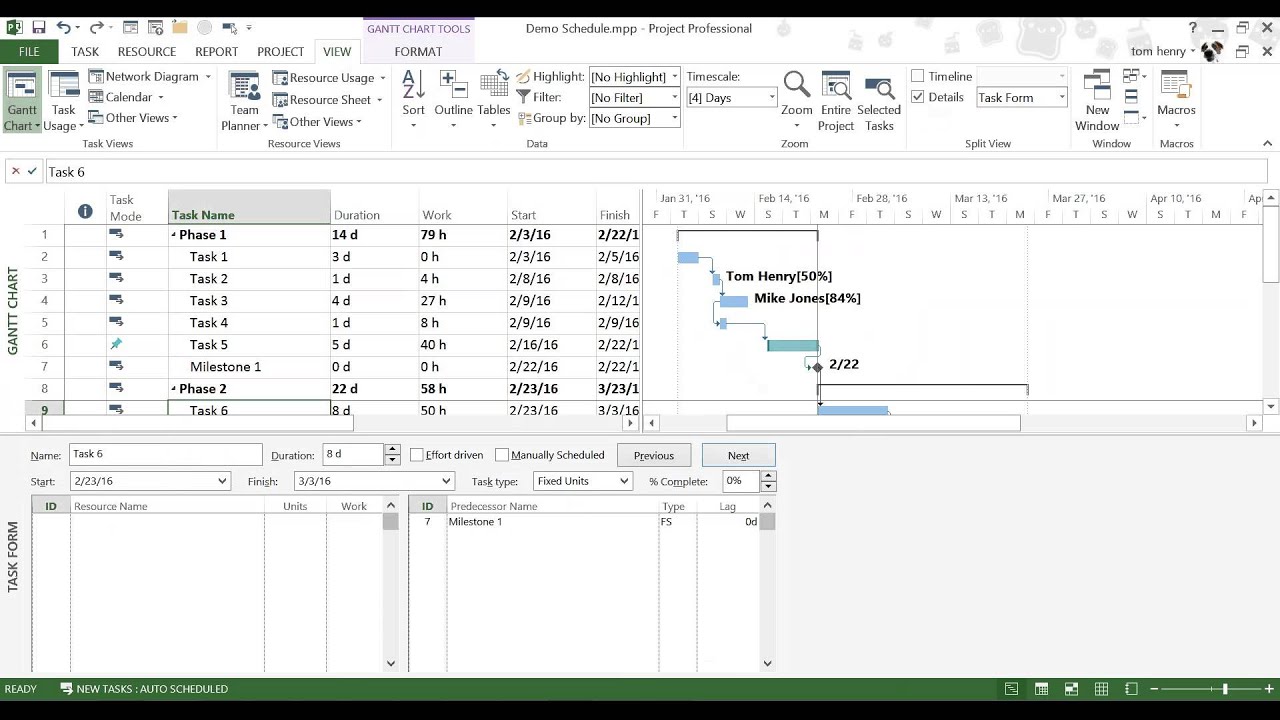Open the Finish date dropdown in task form
This screenshot has height=720, width=1280.
point(446,481)
